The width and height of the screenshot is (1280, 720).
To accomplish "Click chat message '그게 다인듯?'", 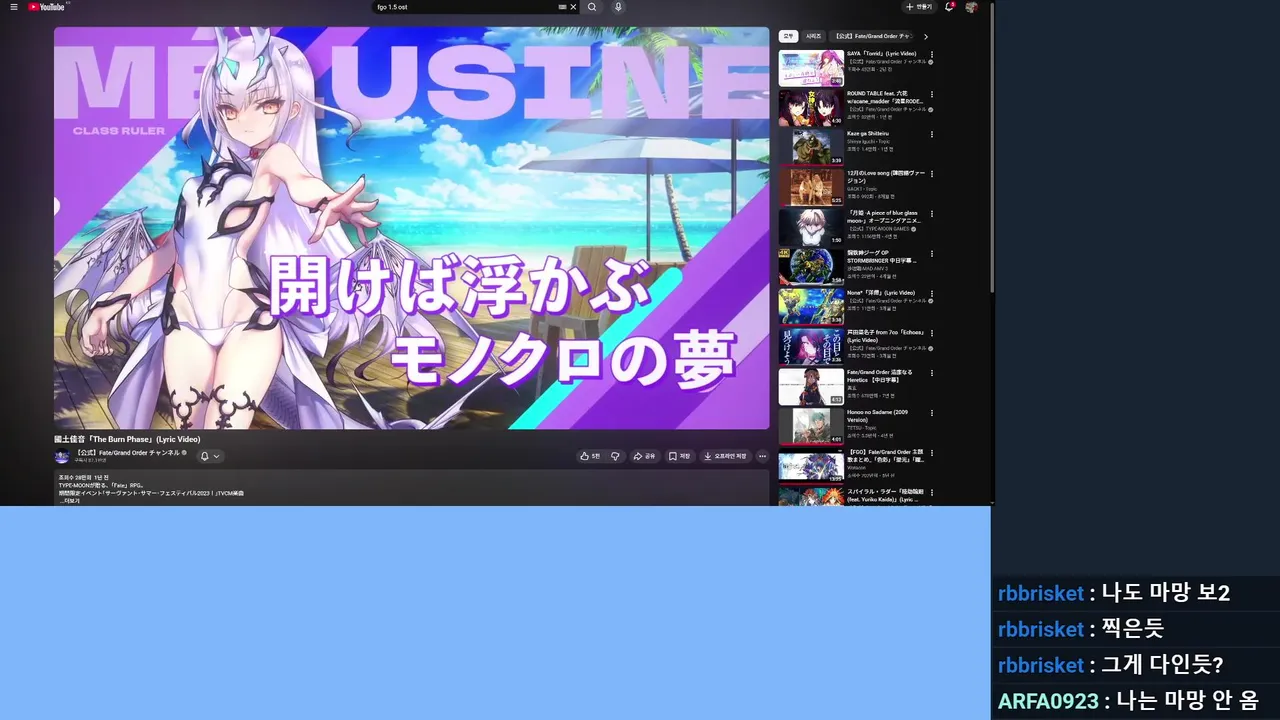I will 1162,665.
